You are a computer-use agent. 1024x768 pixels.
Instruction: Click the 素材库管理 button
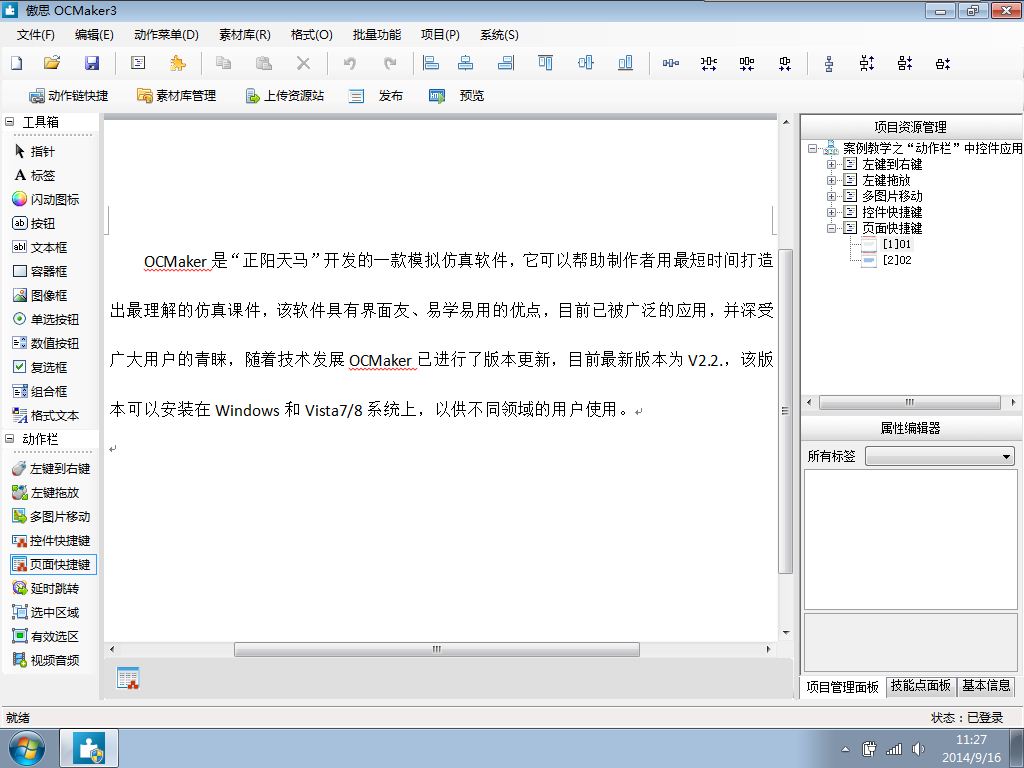tap(176, 96)
